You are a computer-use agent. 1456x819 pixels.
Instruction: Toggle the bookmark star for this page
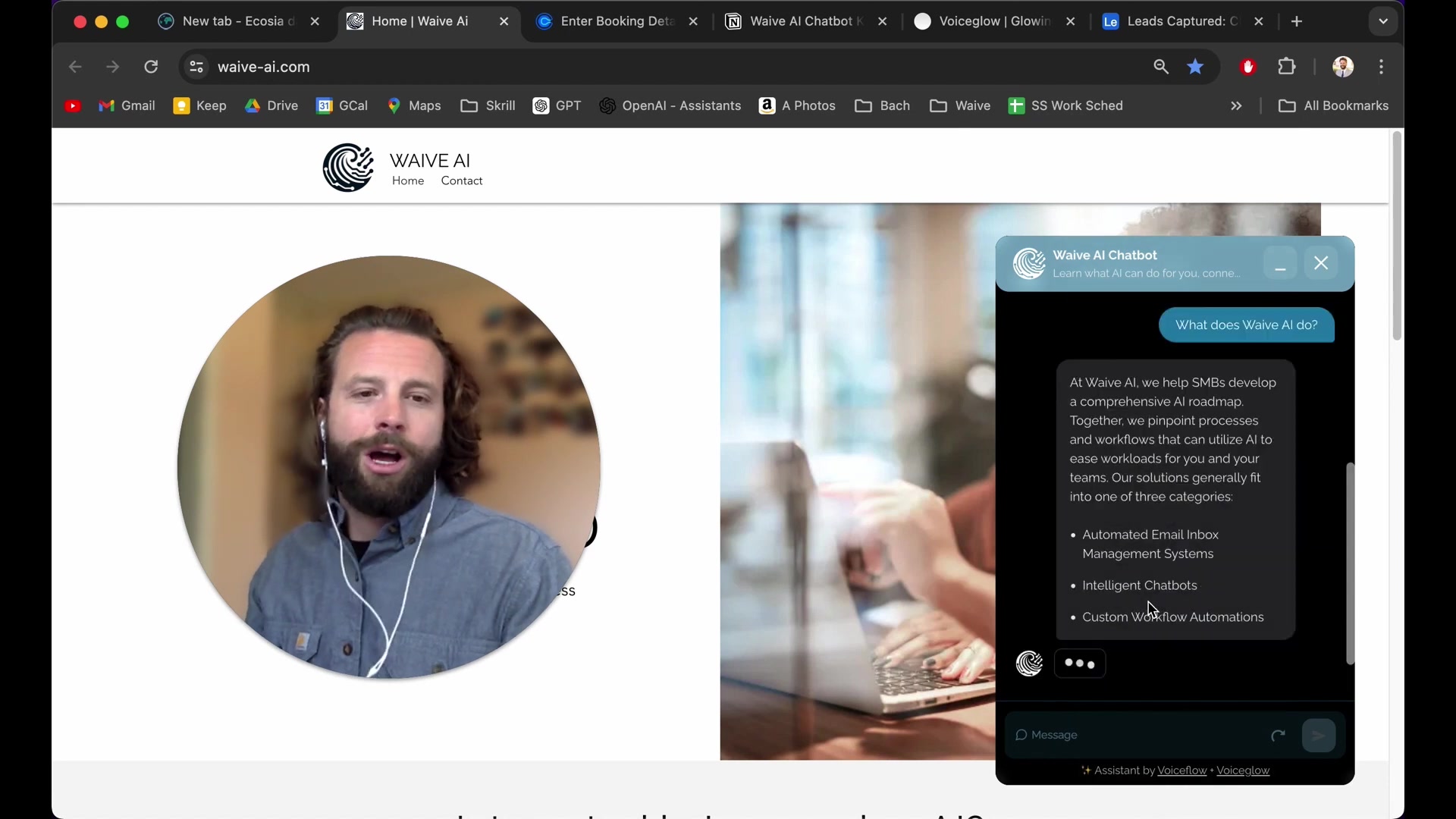coord(1196,67)
